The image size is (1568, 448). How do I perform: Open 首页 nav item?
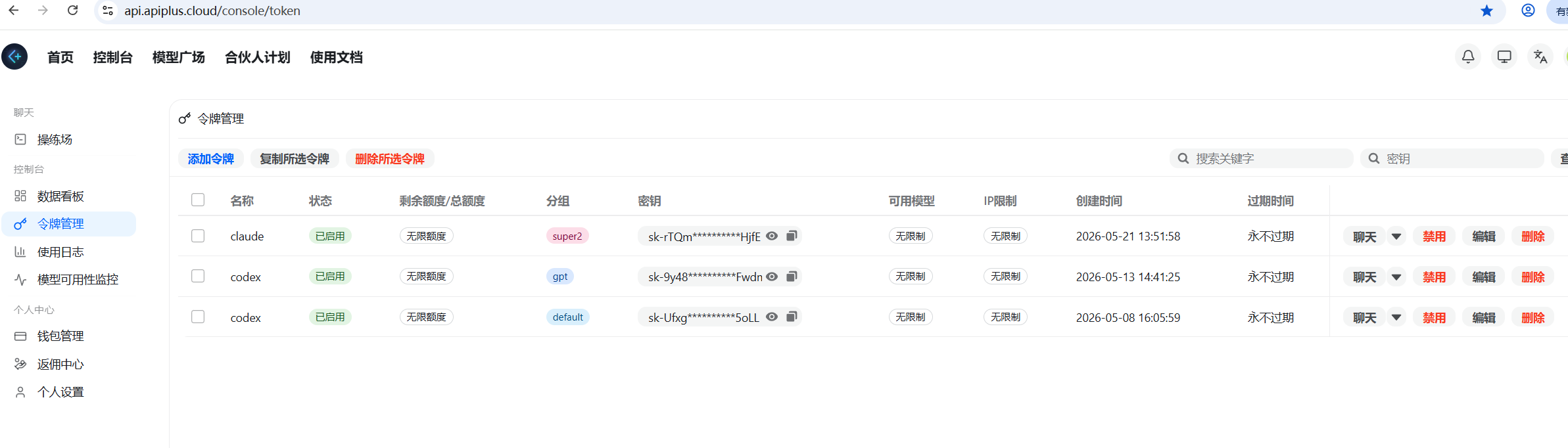(60, 57)
